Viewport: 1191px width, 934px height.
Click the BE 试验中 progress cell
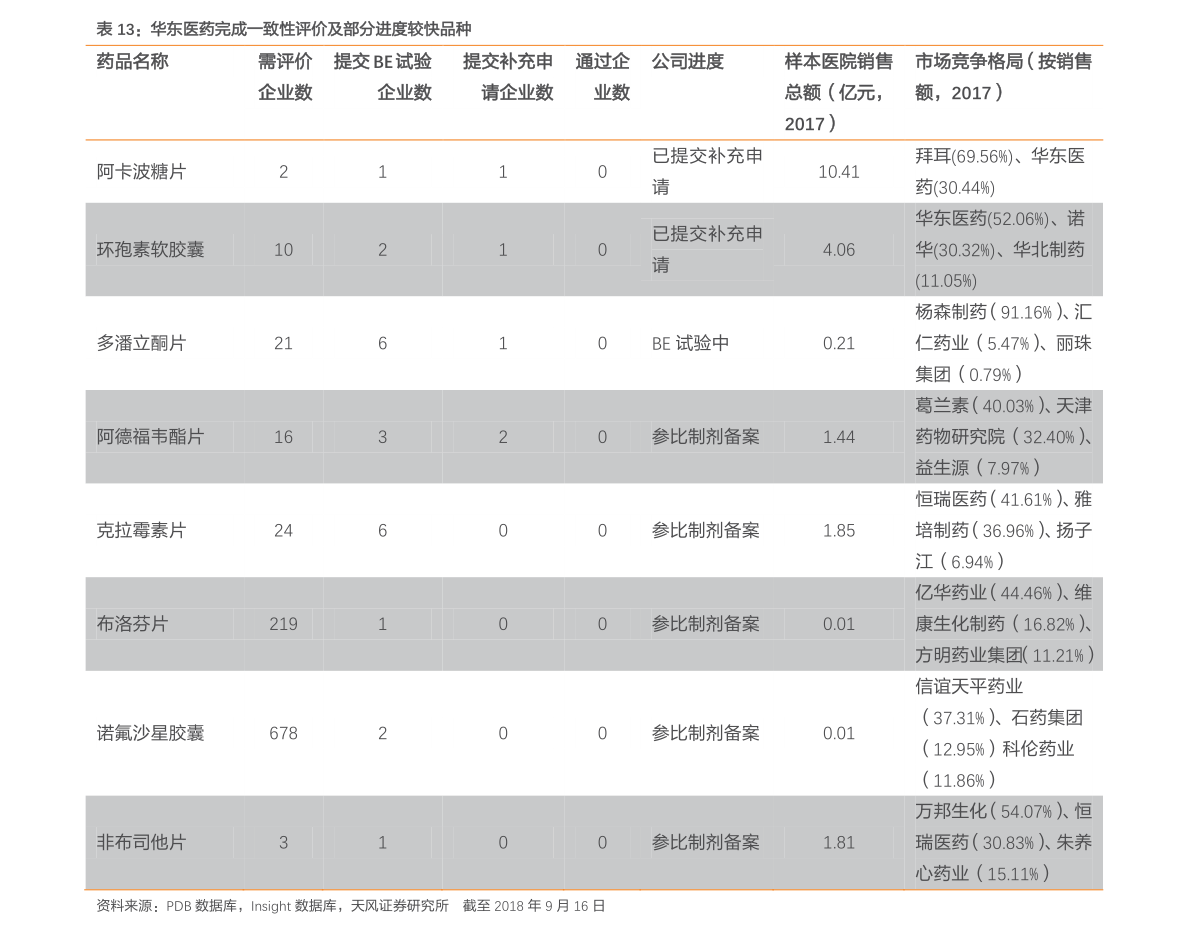click(690, 343)
